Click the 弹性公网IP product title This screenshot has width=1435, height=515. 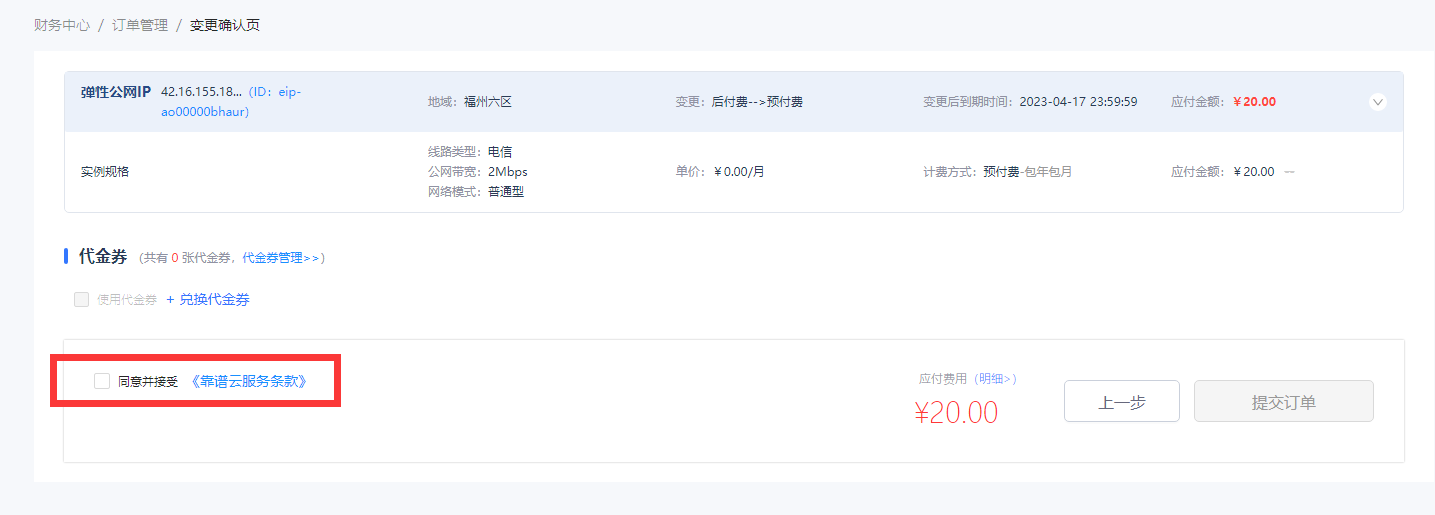pyautogui.click(x=116, y=91)
